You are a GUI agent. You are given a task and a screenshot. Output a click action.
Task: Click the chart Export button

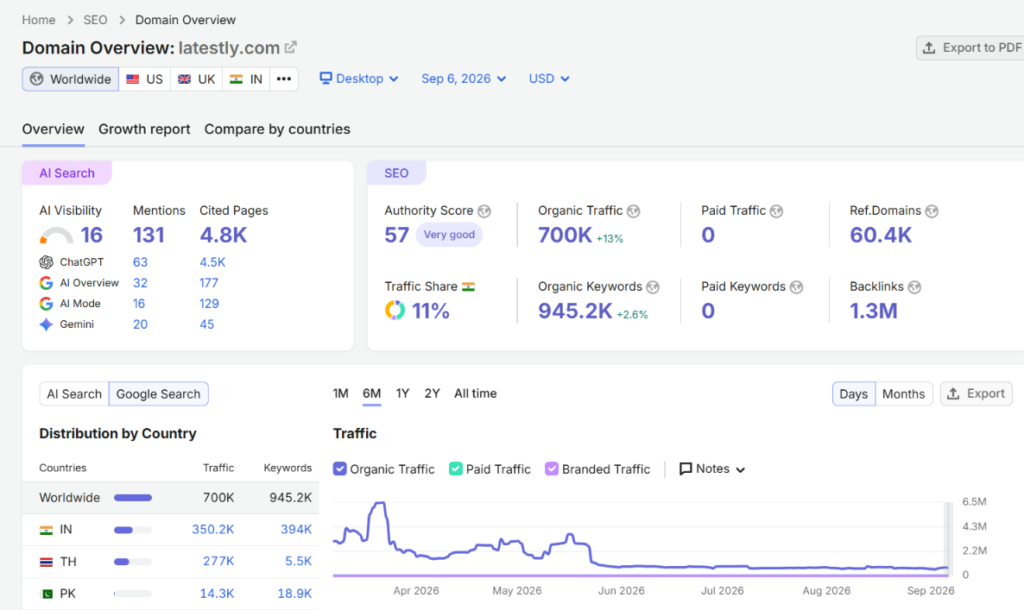[x=976, y=394]
